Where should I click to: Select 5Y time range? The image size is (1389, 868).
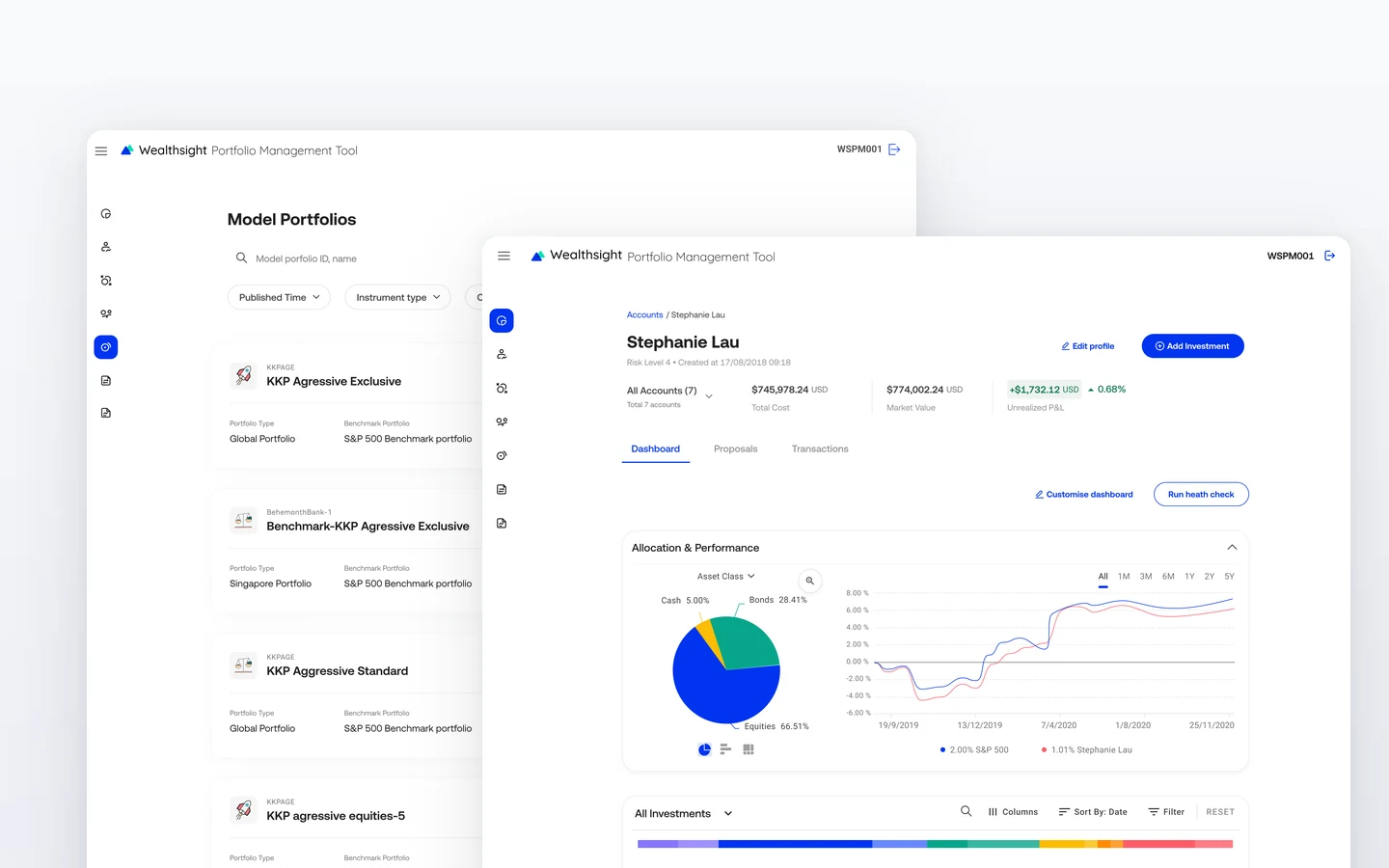pos(1230,577)
